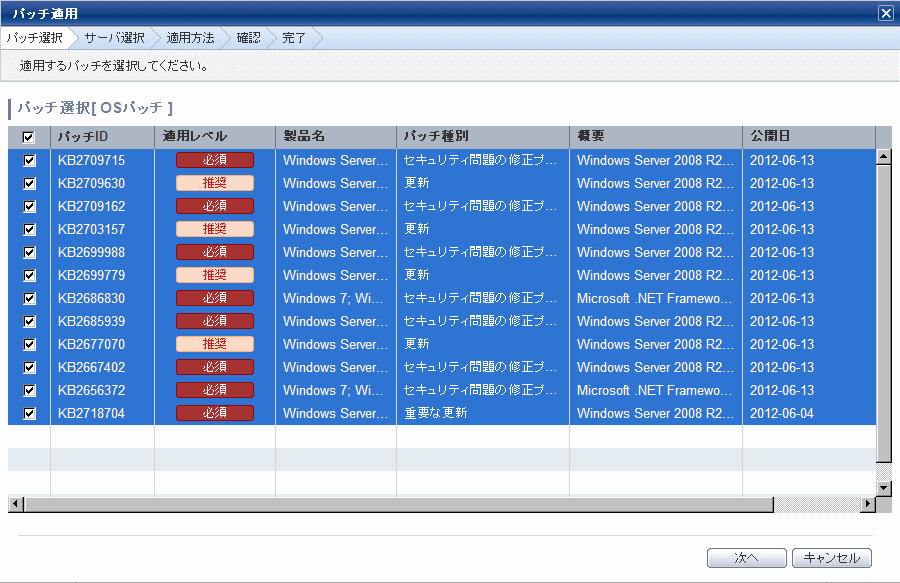Screen dimensions: 900x583
Task: Click the キャンセル button
Action: pos(832,558)
